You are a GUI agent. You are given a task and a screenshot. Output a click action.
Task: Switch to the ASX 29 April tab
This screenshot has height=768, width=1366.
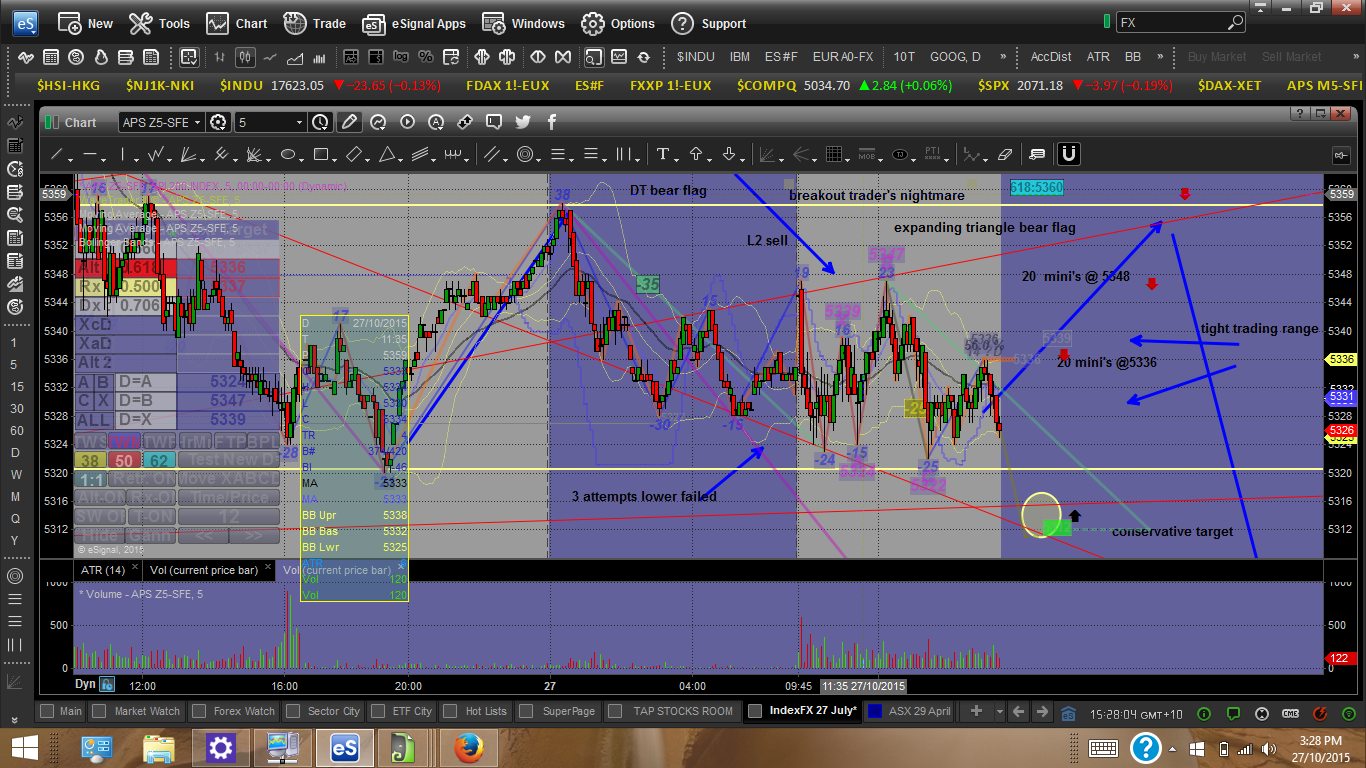pyautogui.click(x=909, y=711)
